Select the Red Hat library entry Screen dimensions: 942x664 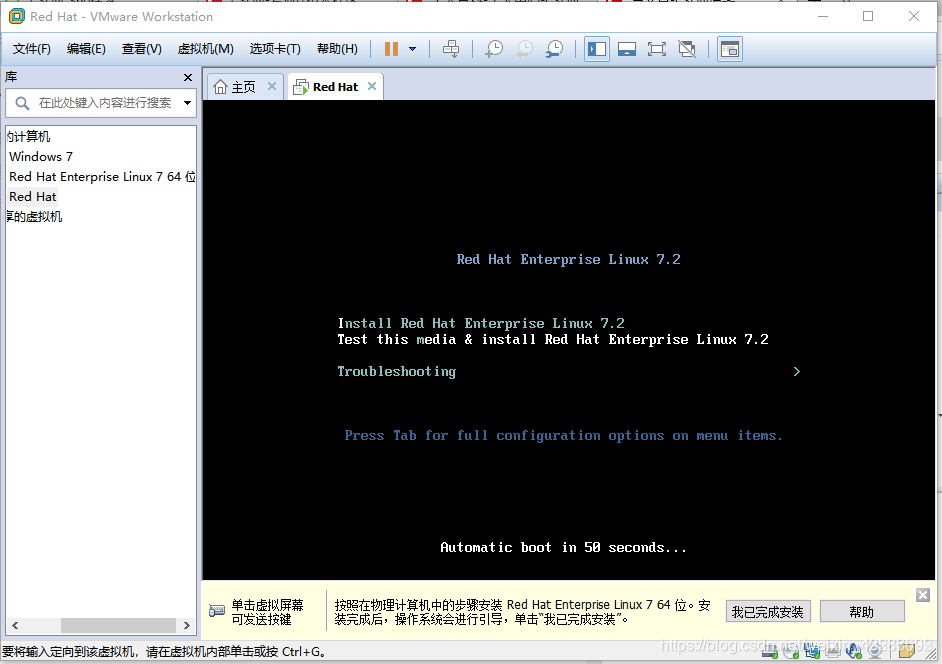click(x=32, y=196)
